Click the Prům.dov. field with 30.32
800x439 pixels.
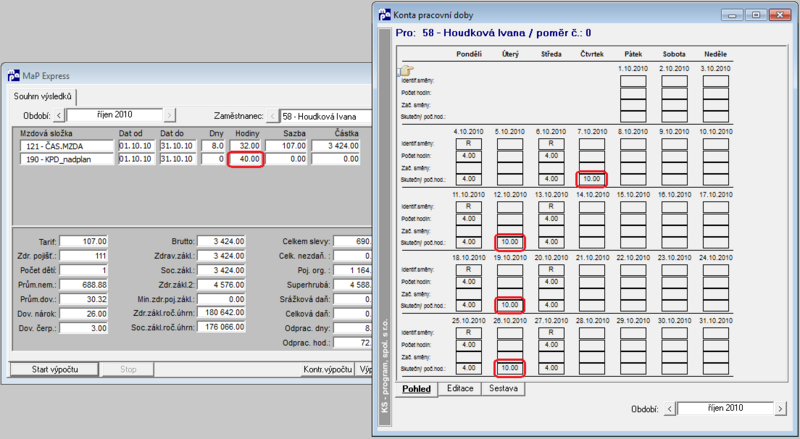pos(84,299)
